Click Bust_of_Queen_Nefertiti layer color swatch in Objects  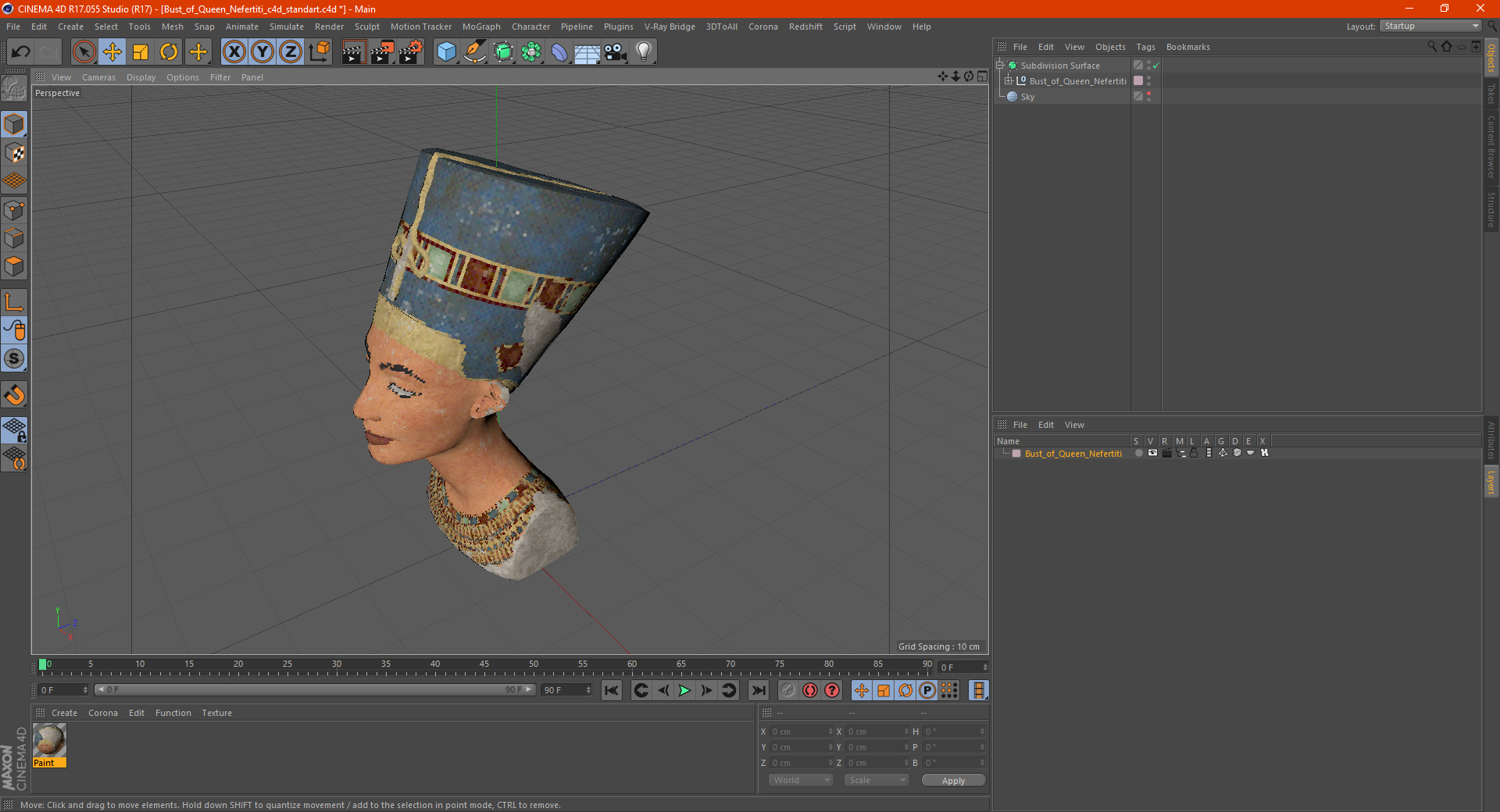[1138, 80]
